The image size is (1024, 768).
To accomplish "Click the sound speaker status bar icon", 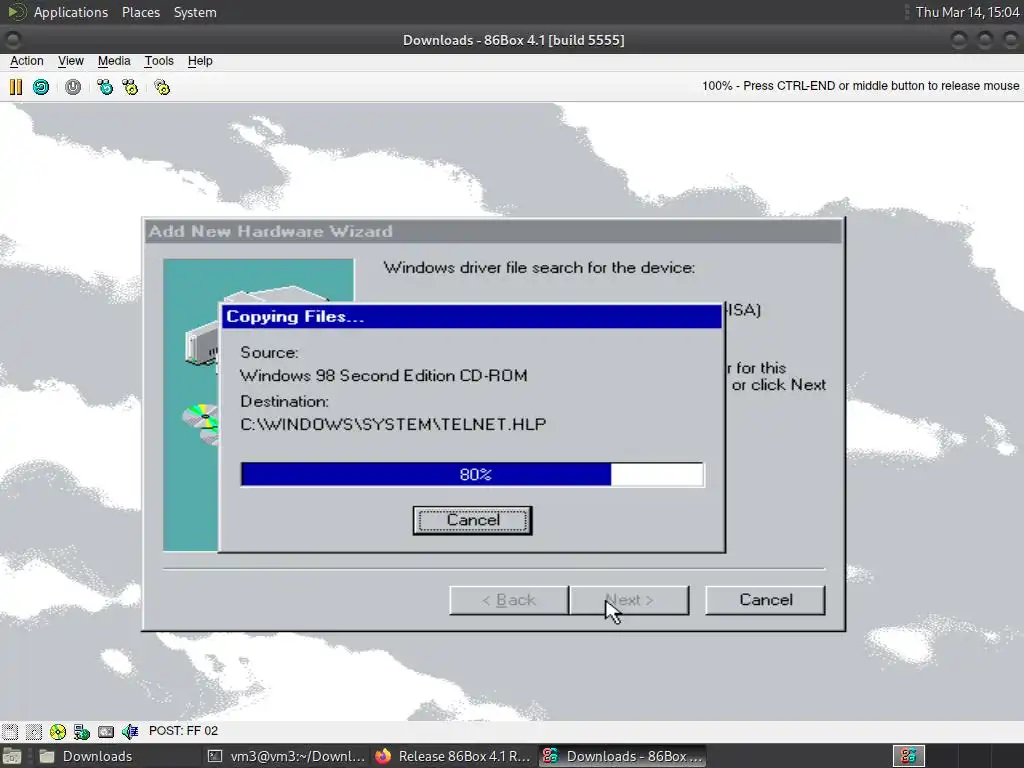I will [130, 731].
